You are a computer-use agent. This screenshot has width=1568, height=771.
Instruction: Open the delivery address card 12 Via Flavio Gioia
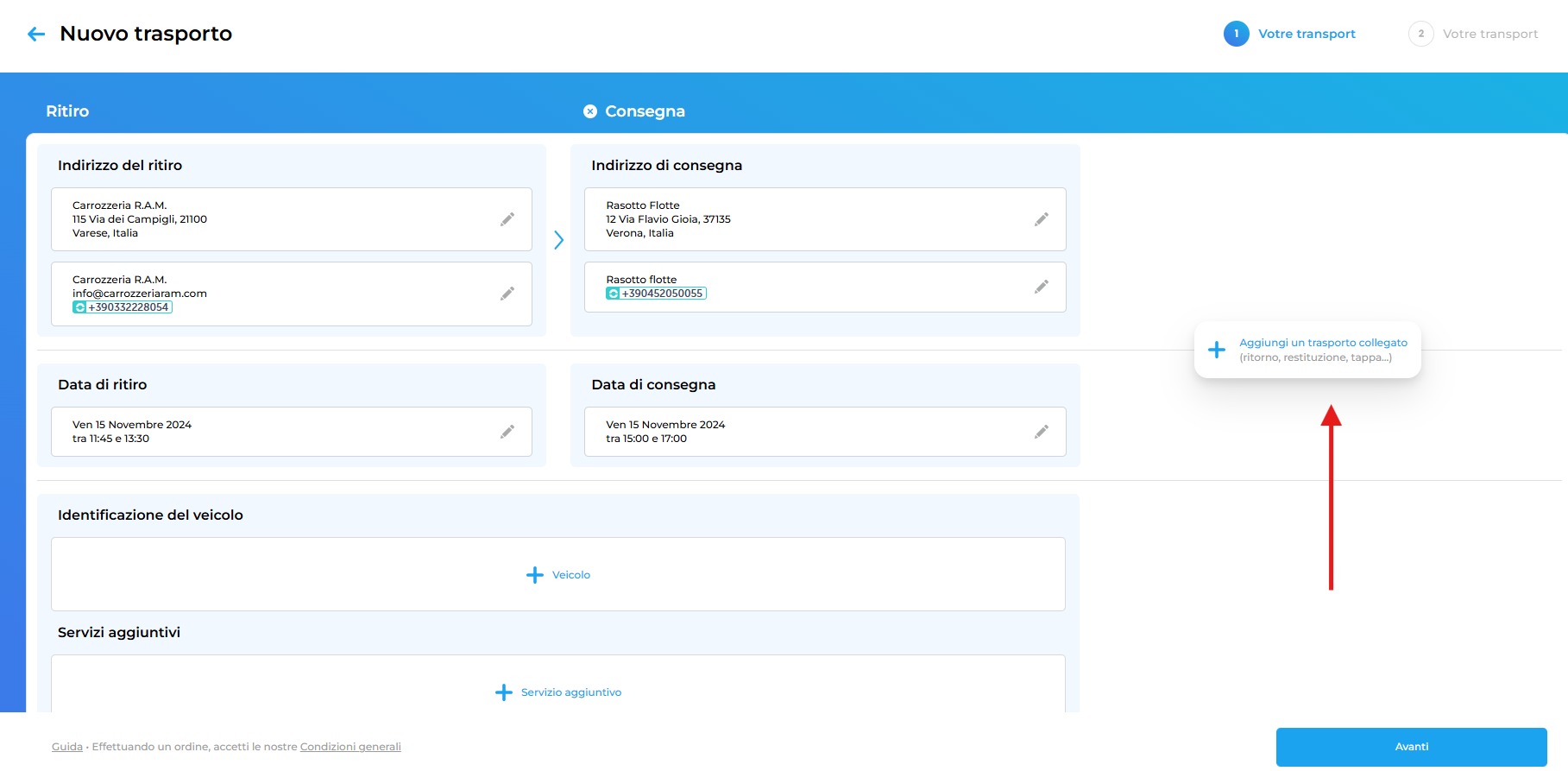point(825,219)
